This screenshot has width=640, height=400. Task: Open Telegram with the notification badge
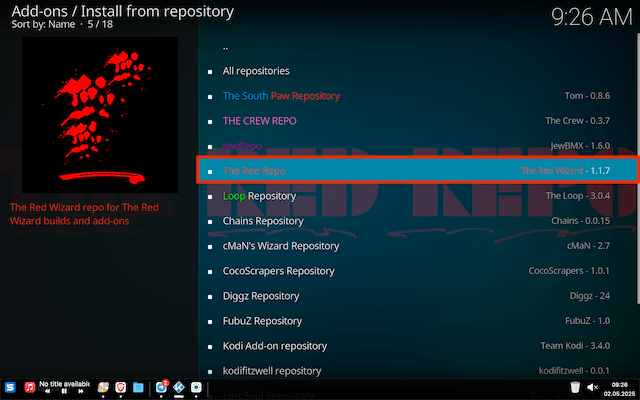coord(162,387)
